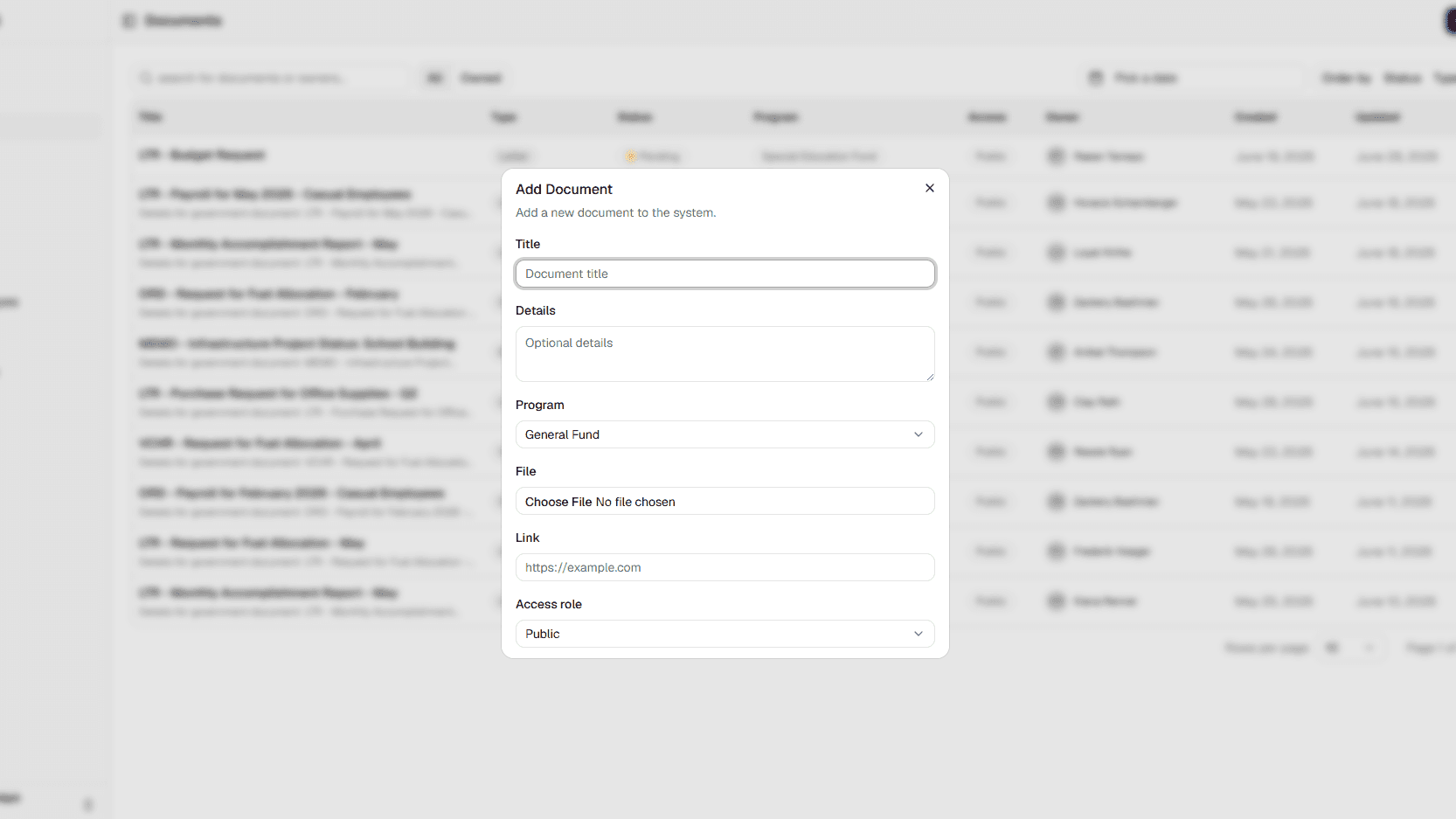1456x819 pixels.
Task: Open the Access role dropdown showing Public
Action: click(x=725, y=634)
